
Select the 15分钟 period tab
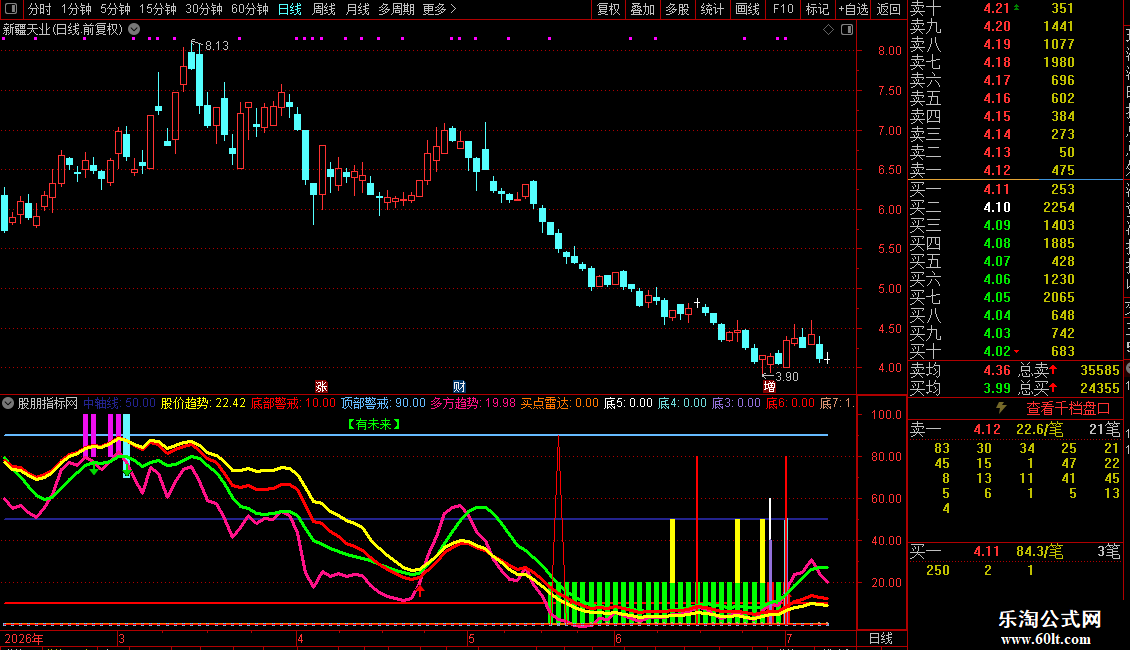click(157, 9)
